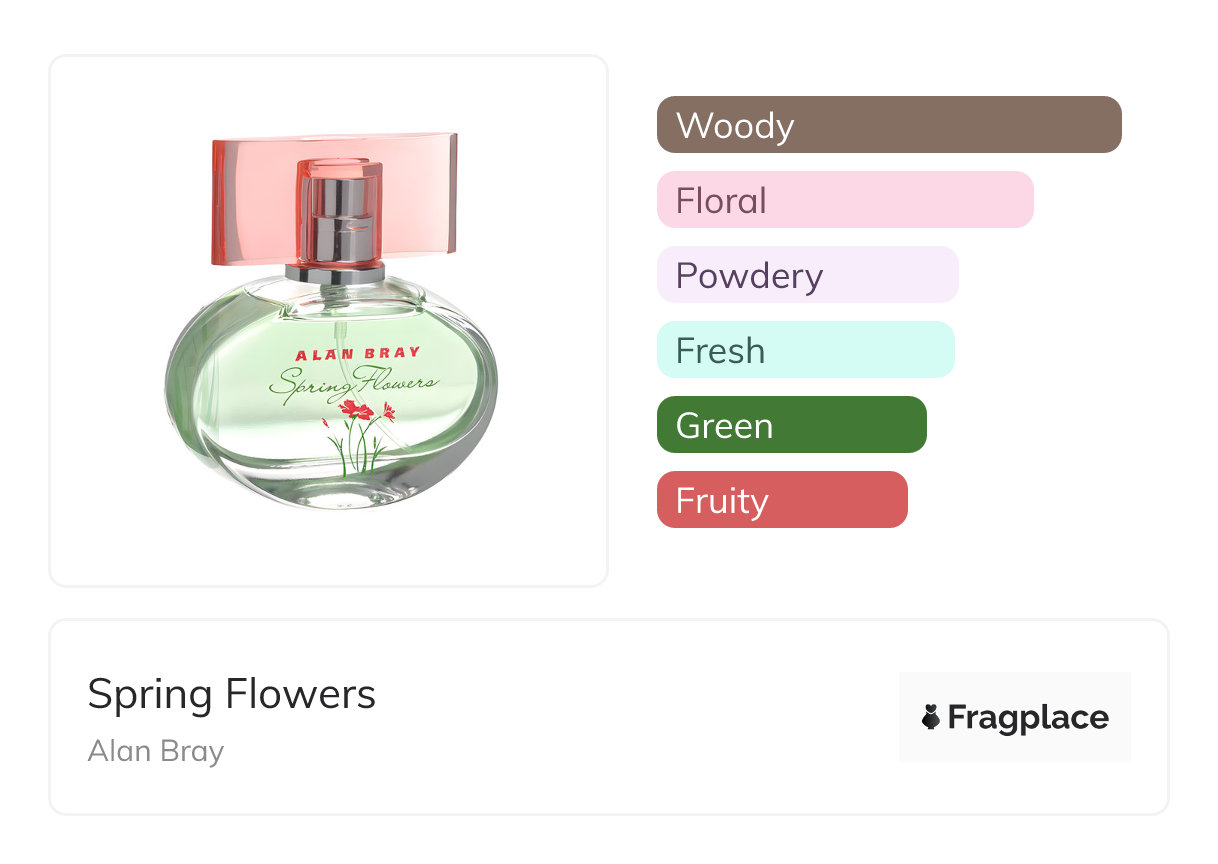Click the clear glass base of bottle
The width and height of the screenshot is (1218, 864).
pos(330,492)
